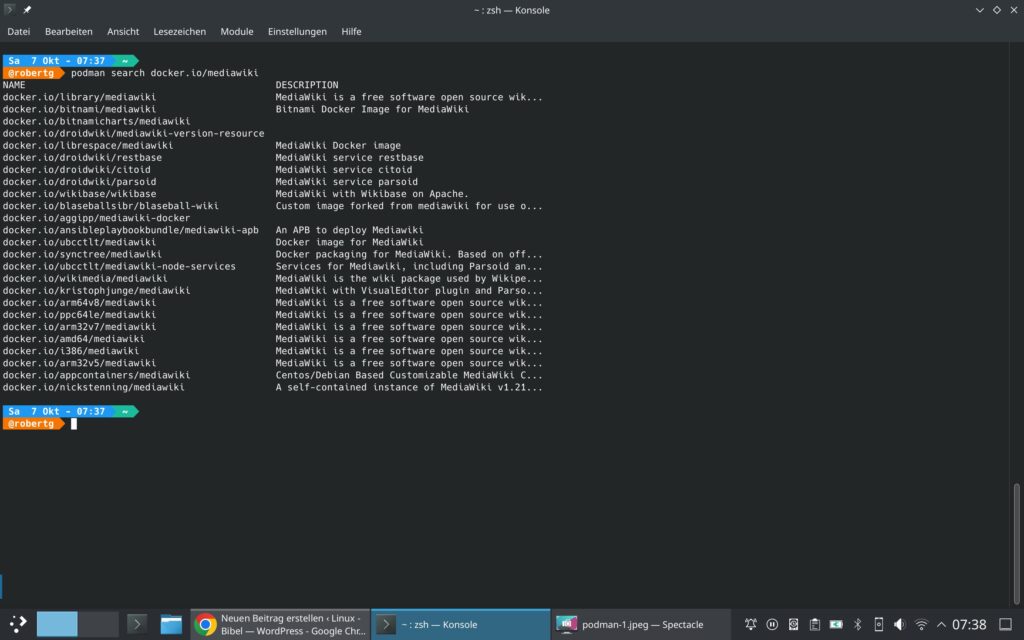Click the media pause tray icon
Viewport: 1024px width, 640px height.
[772, 624]
